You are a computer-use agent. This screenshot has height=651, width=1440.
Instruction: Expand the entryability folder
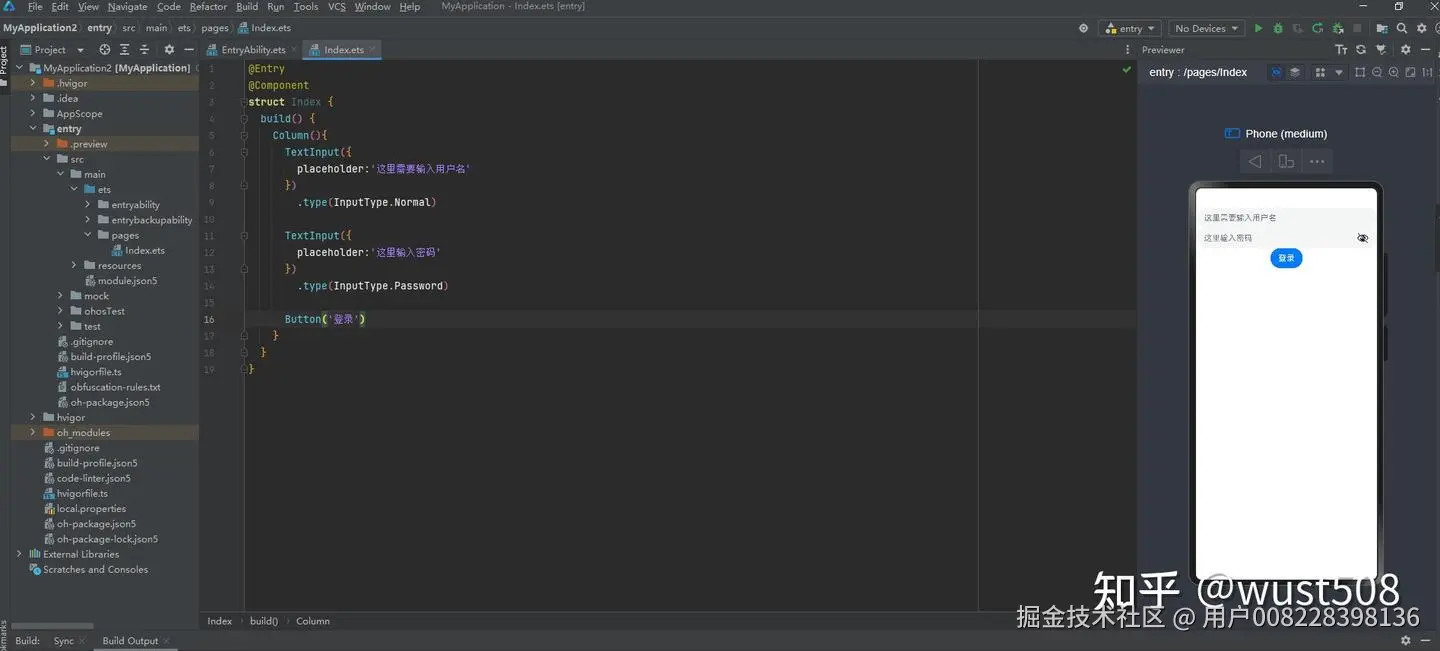click(x=89, y=205)
